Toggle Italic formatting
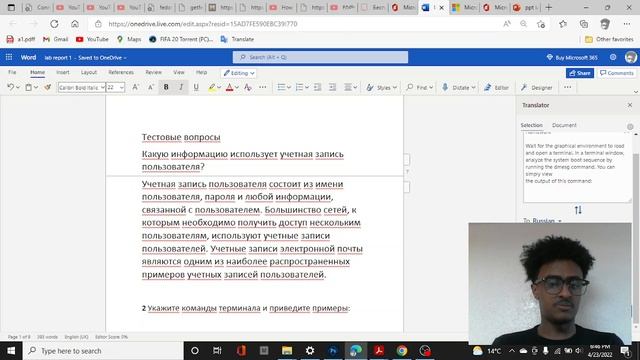The image size is (640, 360). [x=181, y=87]
